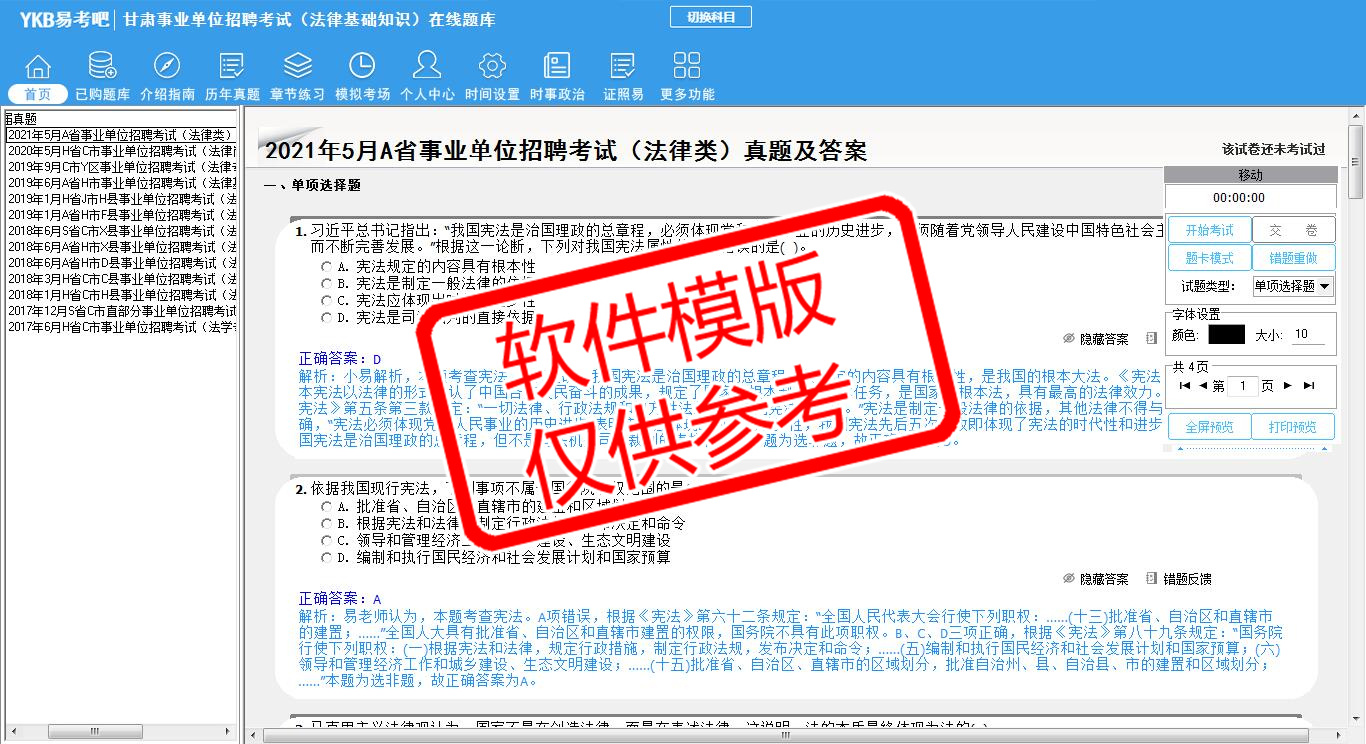The width and height of the screenshot is (1366, 744).
Task: Click 开始考试 to start the exam
Action: [x=1209, y=230]
